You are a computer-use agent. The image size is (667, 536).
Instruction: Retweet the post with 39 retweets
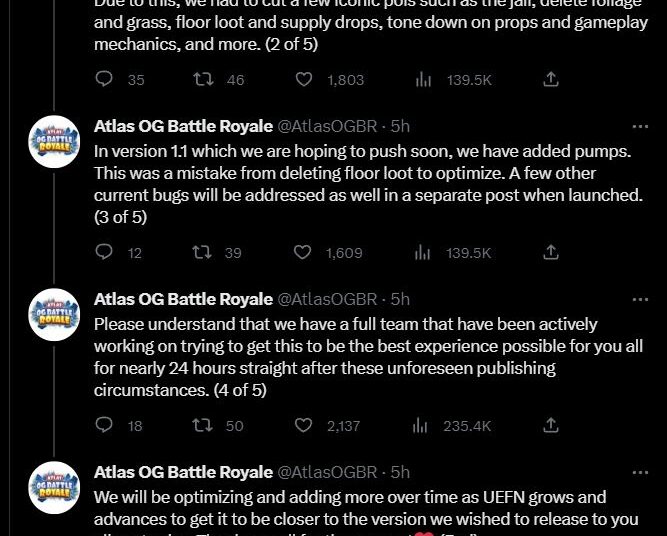pos(203,253)
